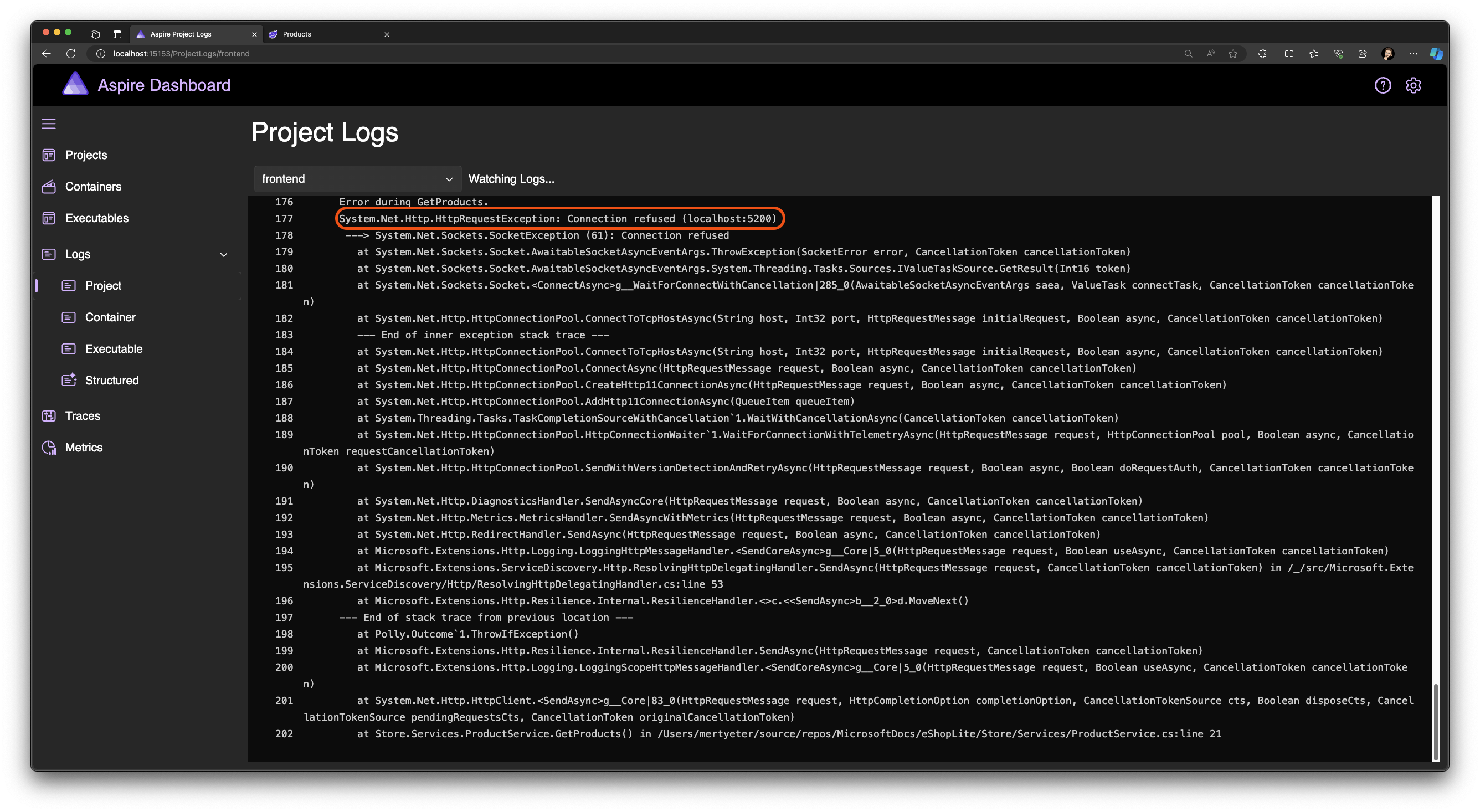Switch to the Products browser tab
Image resolution: width=1480 pixels, height=812 pixels.
click(x=328, y=34)
